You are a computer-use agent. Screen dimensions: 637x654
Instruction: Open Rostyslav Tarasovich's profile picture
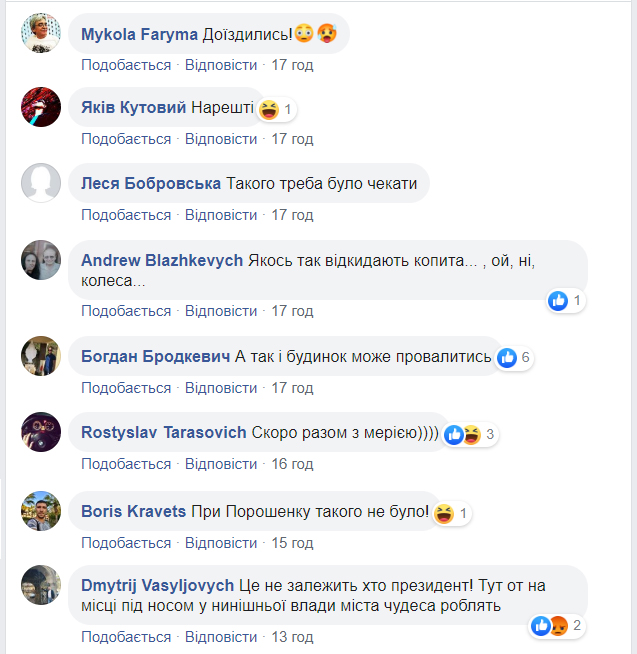pyautogui.click(x=41, y=432)
